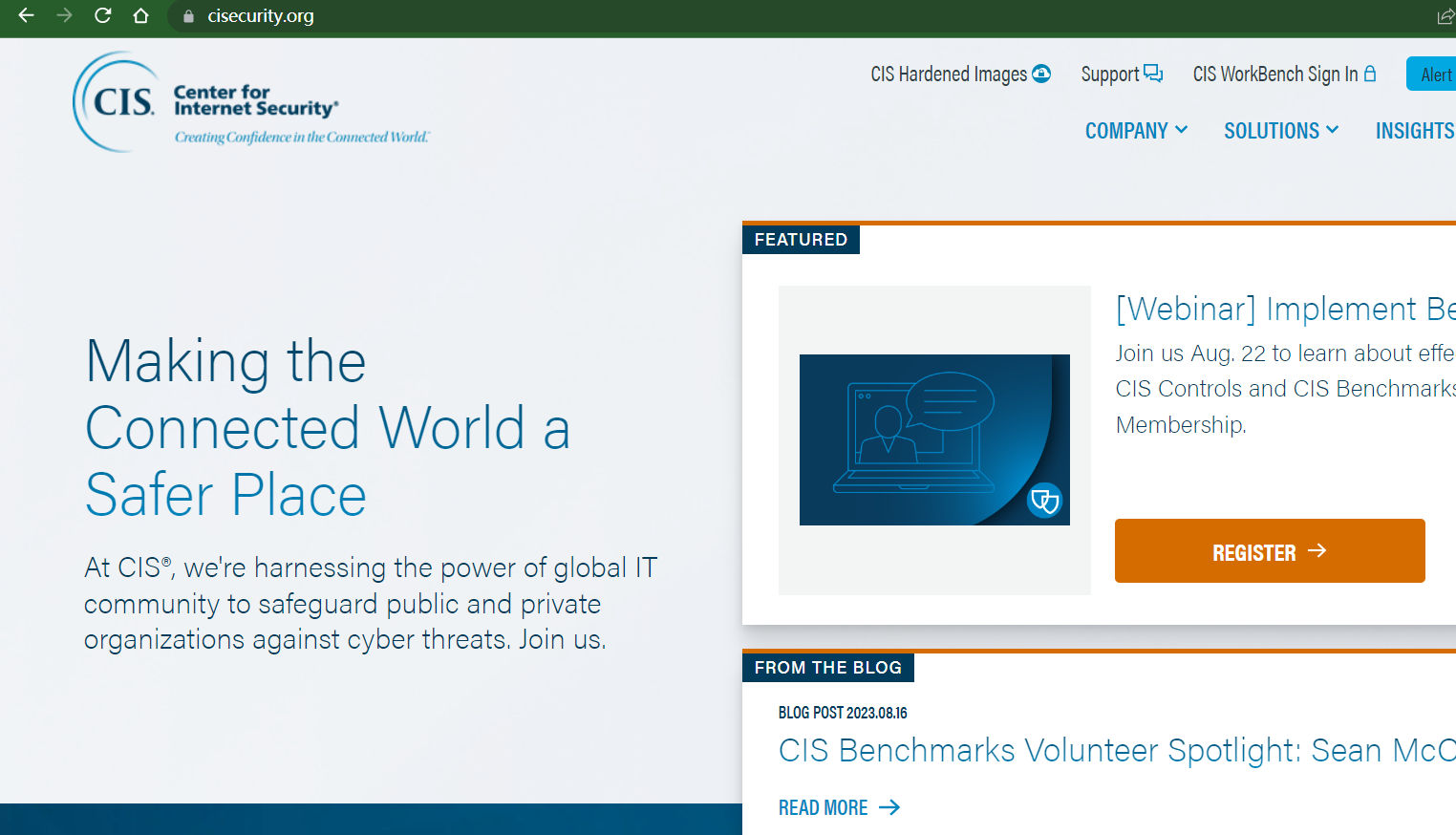Click the lock icon beside WorkBench Sign In
Image resolution: width=1456 pixels, height=835 pixels.
pyautogui.click(x=1370, y=74)
